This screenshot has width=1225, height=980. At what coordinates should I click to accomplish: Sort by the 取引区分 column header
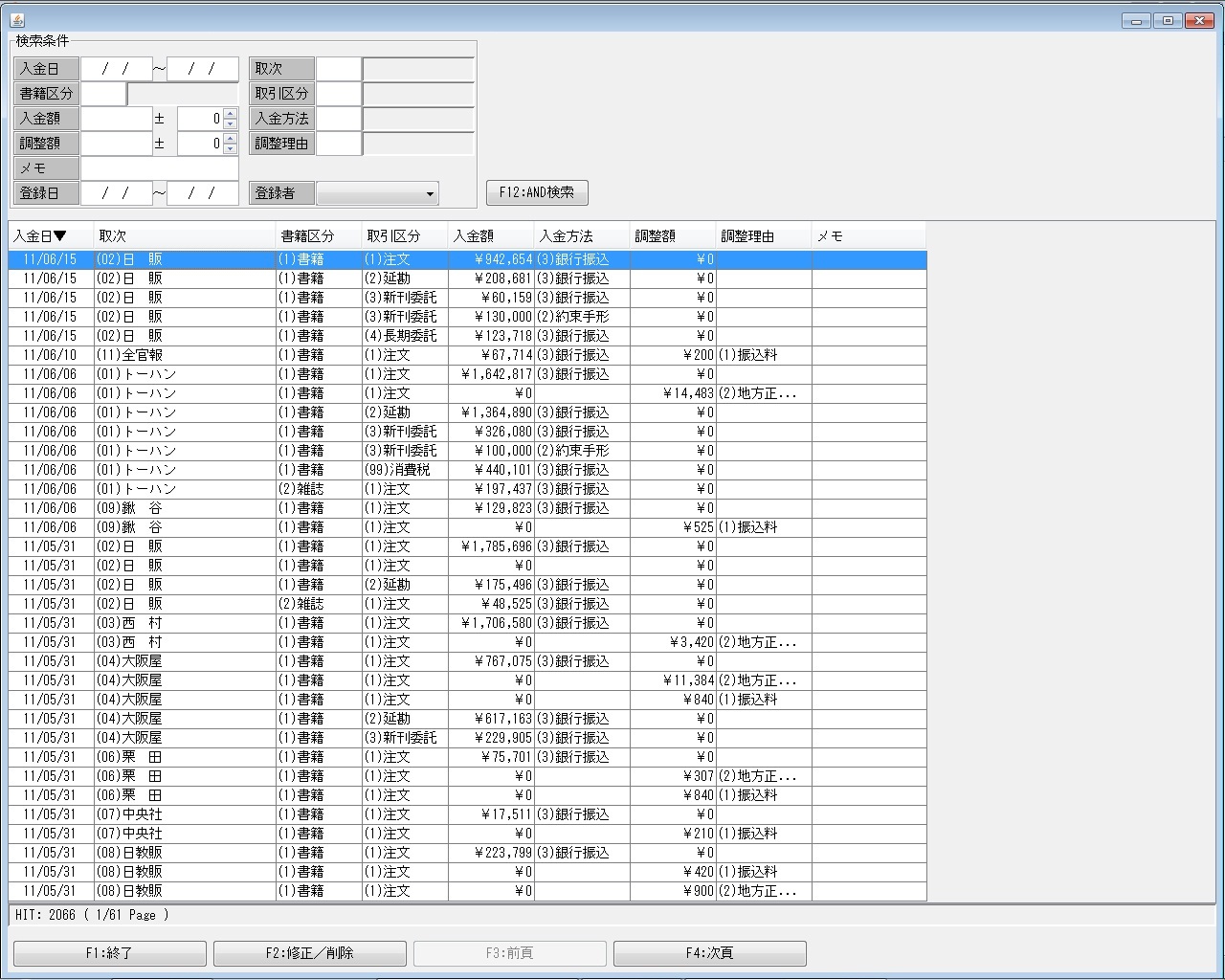point(405,236)
